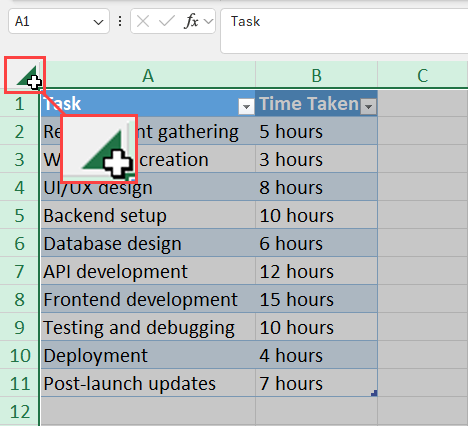The width and height of the screenshot is (468, 426).
Task: Click the '12 hours' cell
Action: coord(317,271)
